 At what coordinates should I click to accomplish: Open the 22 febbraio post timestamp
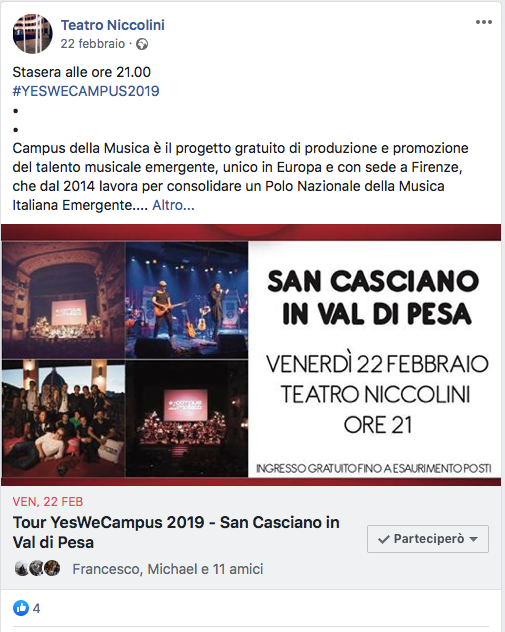coord(93,44)
